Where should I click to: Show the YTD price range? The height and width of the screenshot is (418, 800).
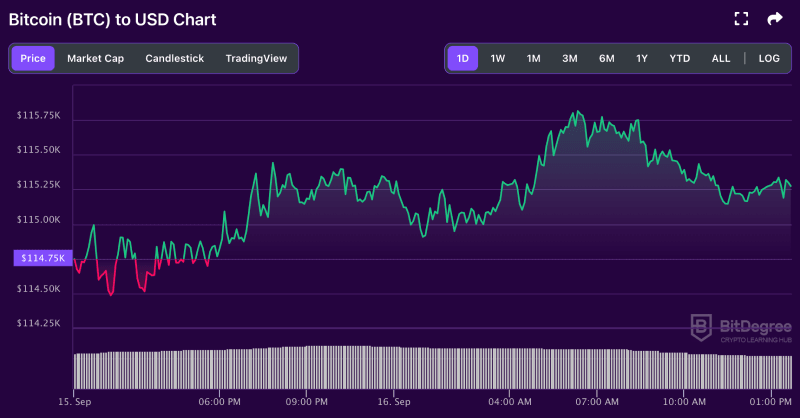(680, 58)
